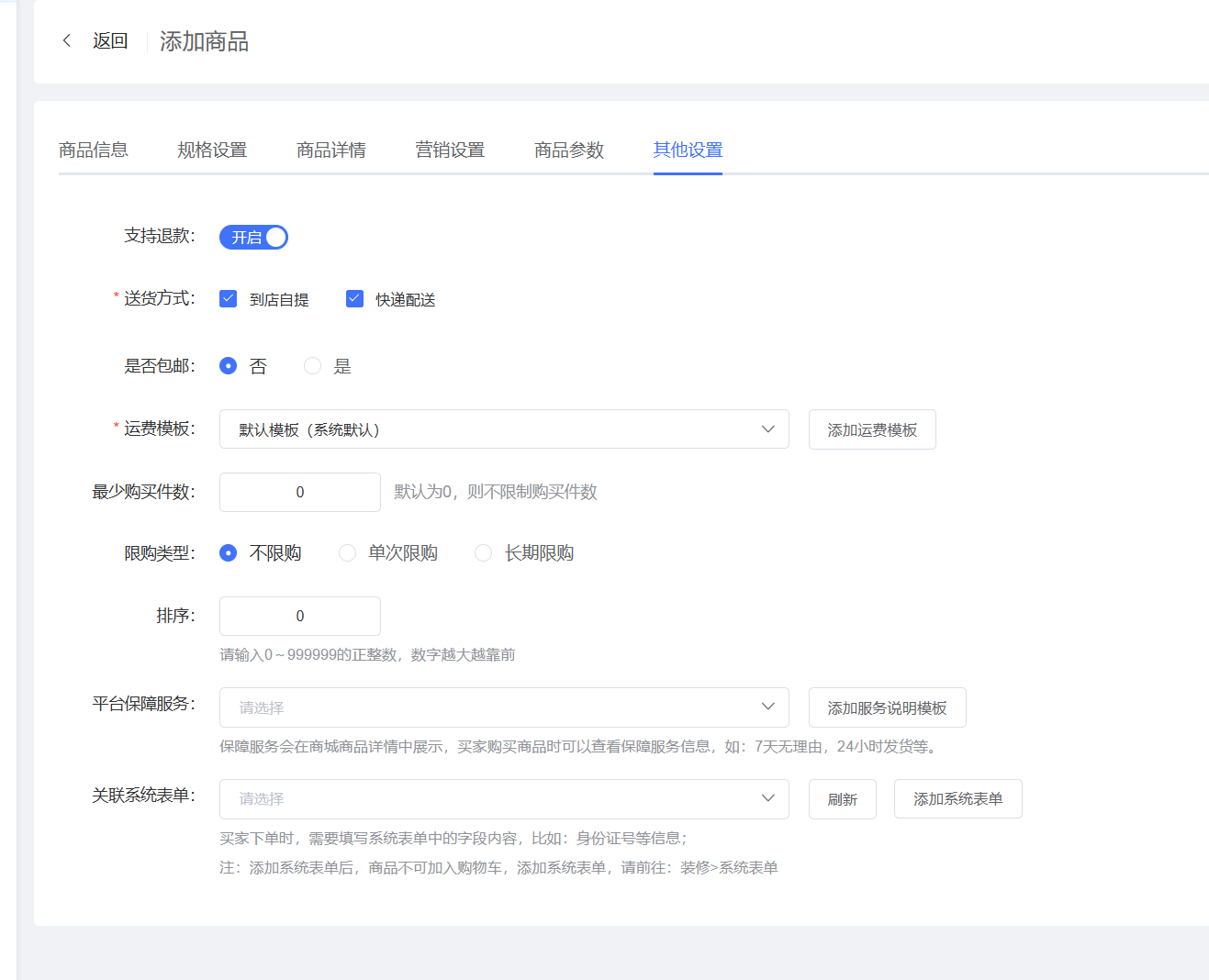Image resolution: width=1209 pixels, height=980 pixels.
Task: Open the 规格设置 tab
Action: click(x=212, y=150)
